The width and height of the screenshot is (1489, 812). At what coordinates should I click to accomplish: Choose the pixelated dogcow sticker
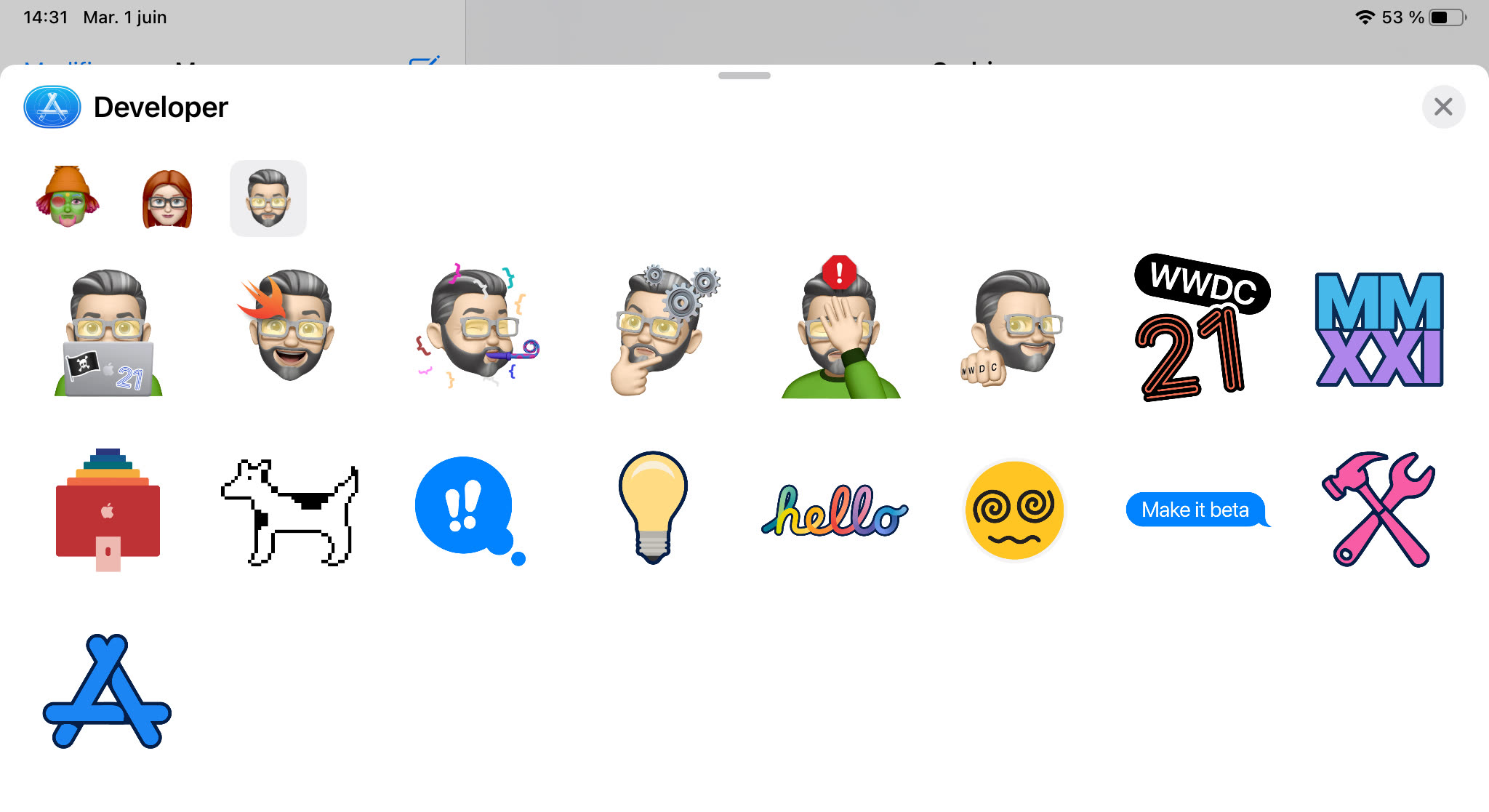pyautogui.click(x=289, y=512)
